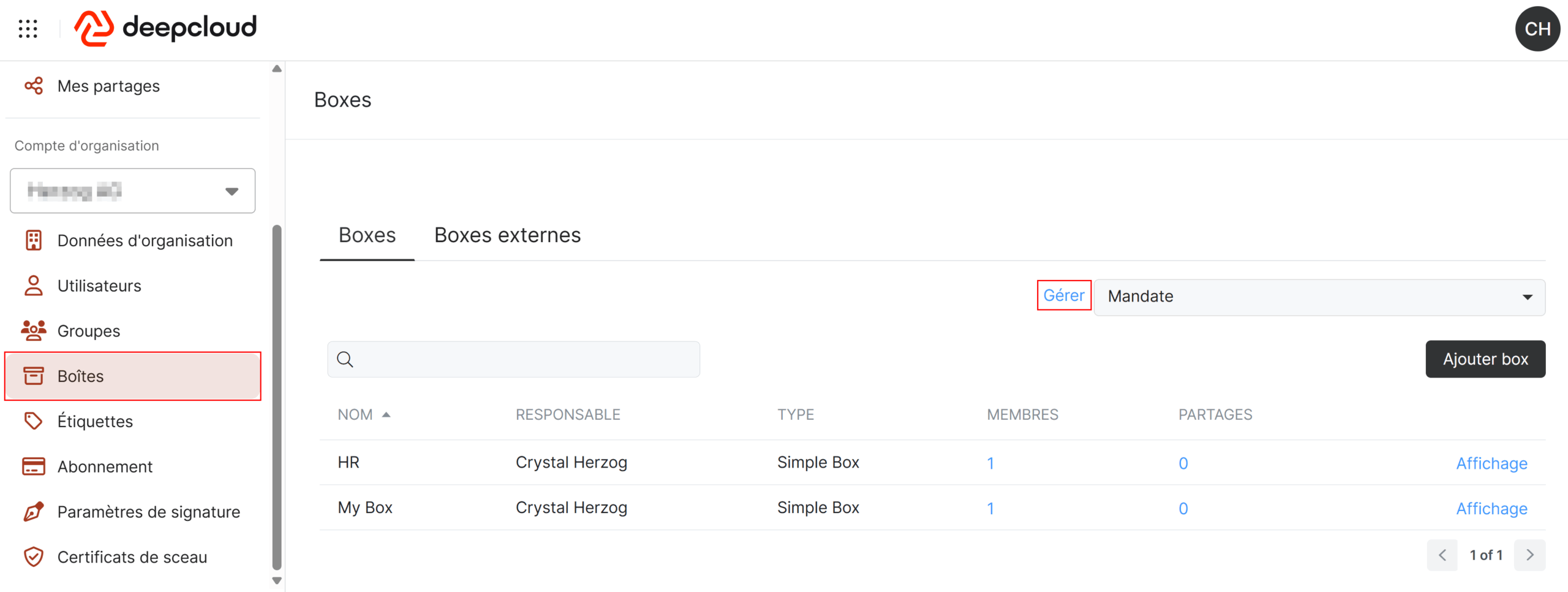Screen dimensions: 1568x592
Task: Expand the organisation account dropdown
Action: (x=133, y=191)
